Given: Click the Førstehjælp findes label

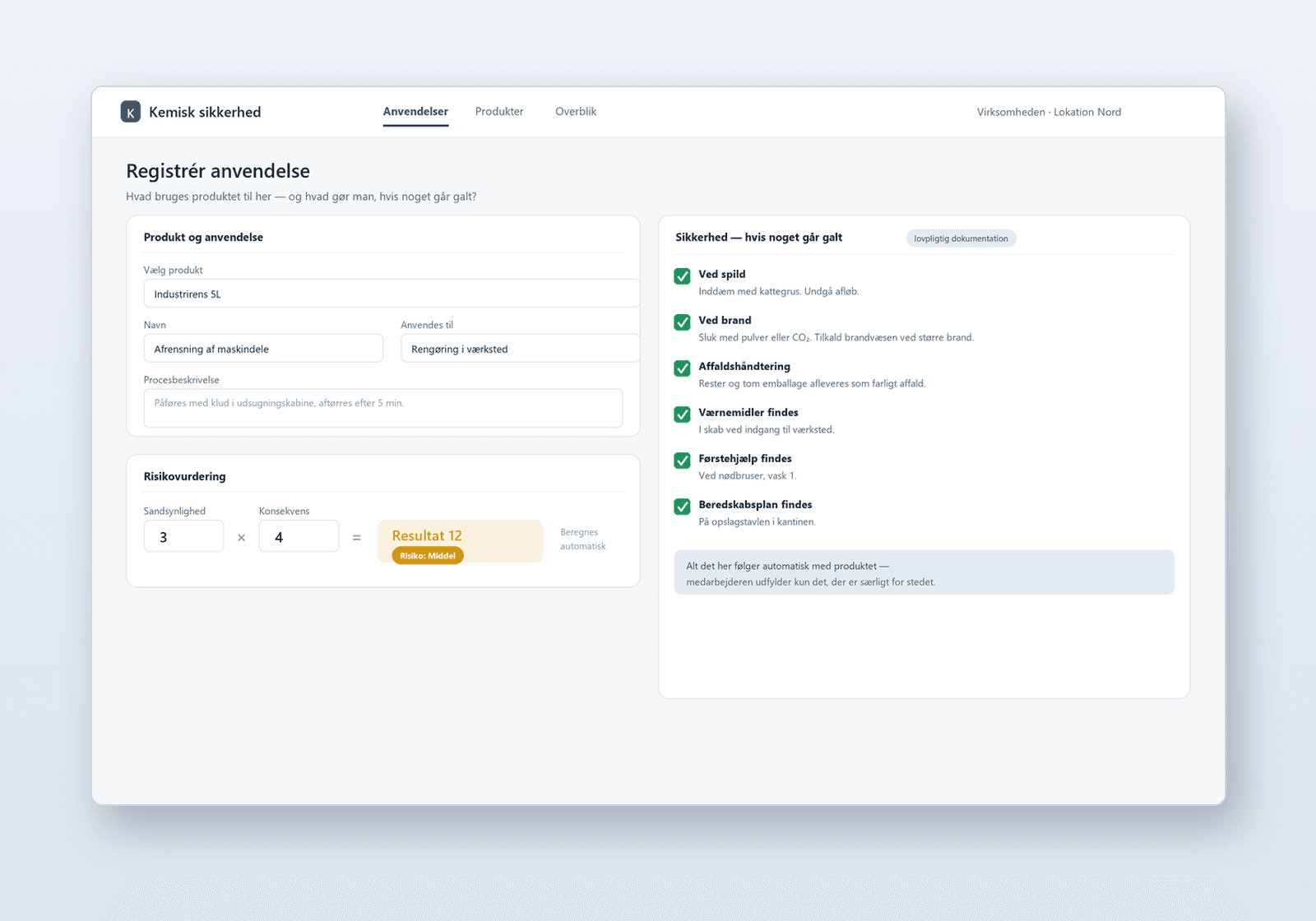Looking at the screenshot, I should 745,458.
